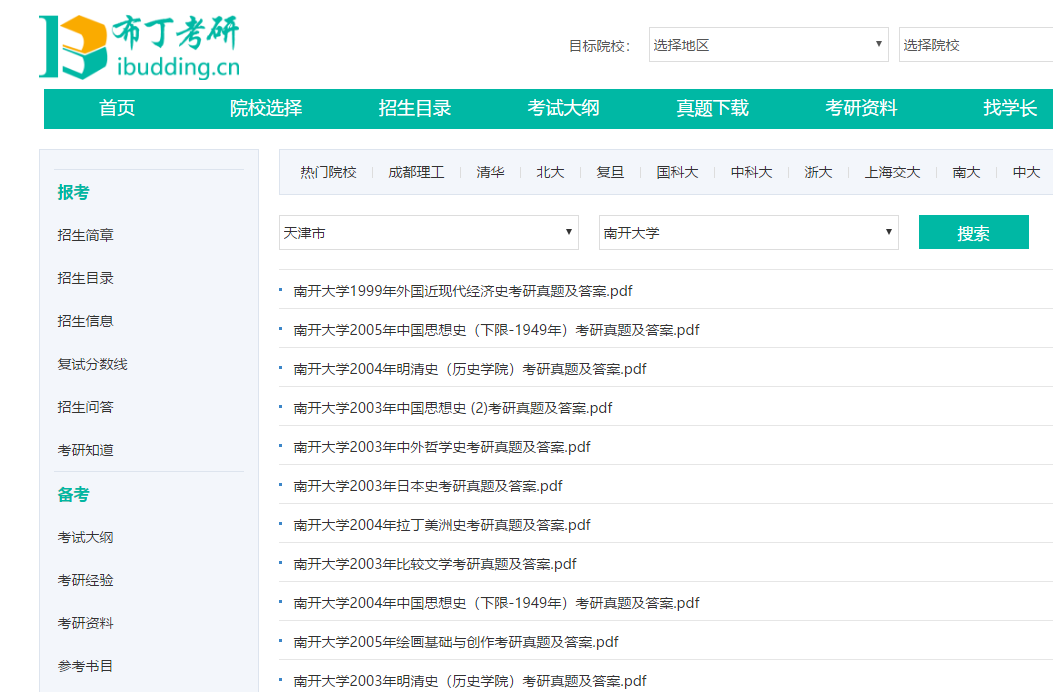Open the 选择院校 school dropdown in header
The height and width of the screenshot is (692, 1053).
pyautogui.click(x=976, y=45)
